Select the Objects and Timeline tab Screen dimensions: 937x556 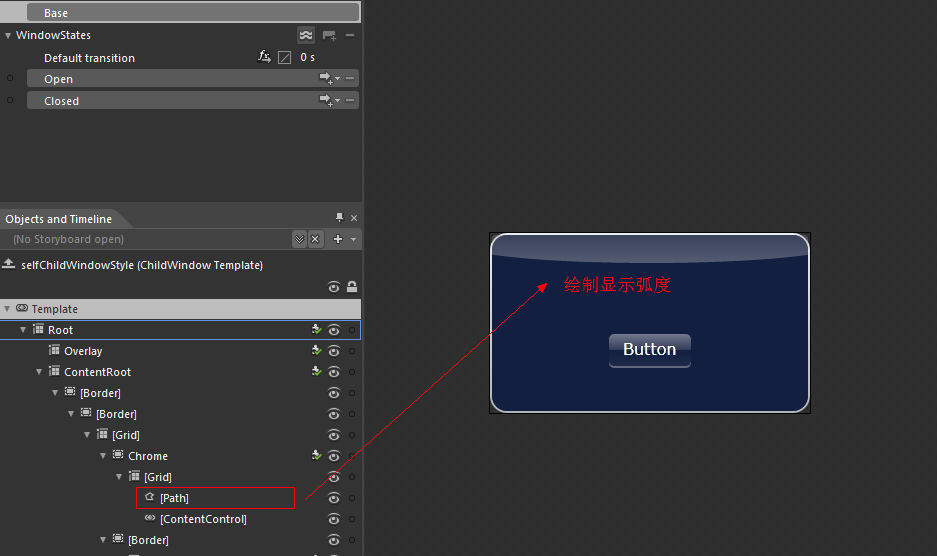[56, 219]
